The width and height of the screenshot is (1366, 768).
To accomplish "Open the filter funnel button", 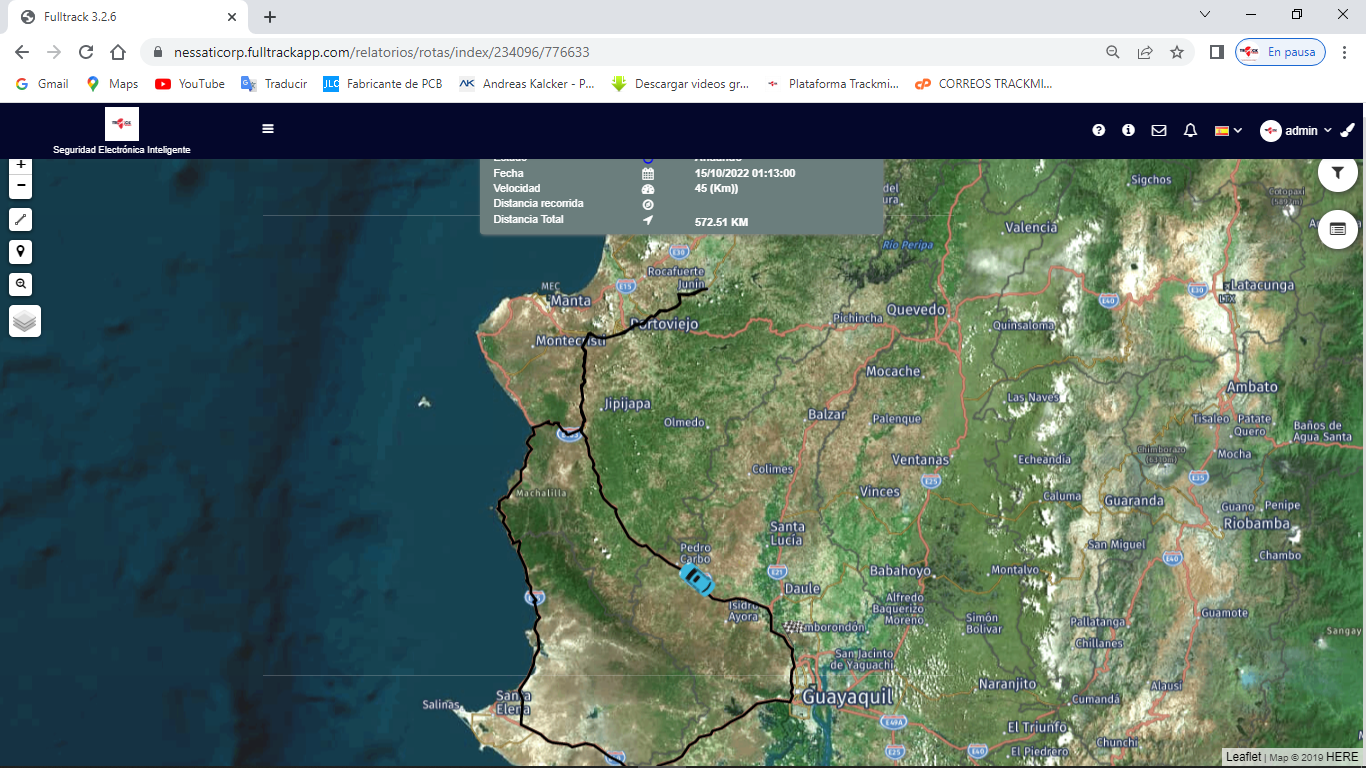I will 1337,173.
